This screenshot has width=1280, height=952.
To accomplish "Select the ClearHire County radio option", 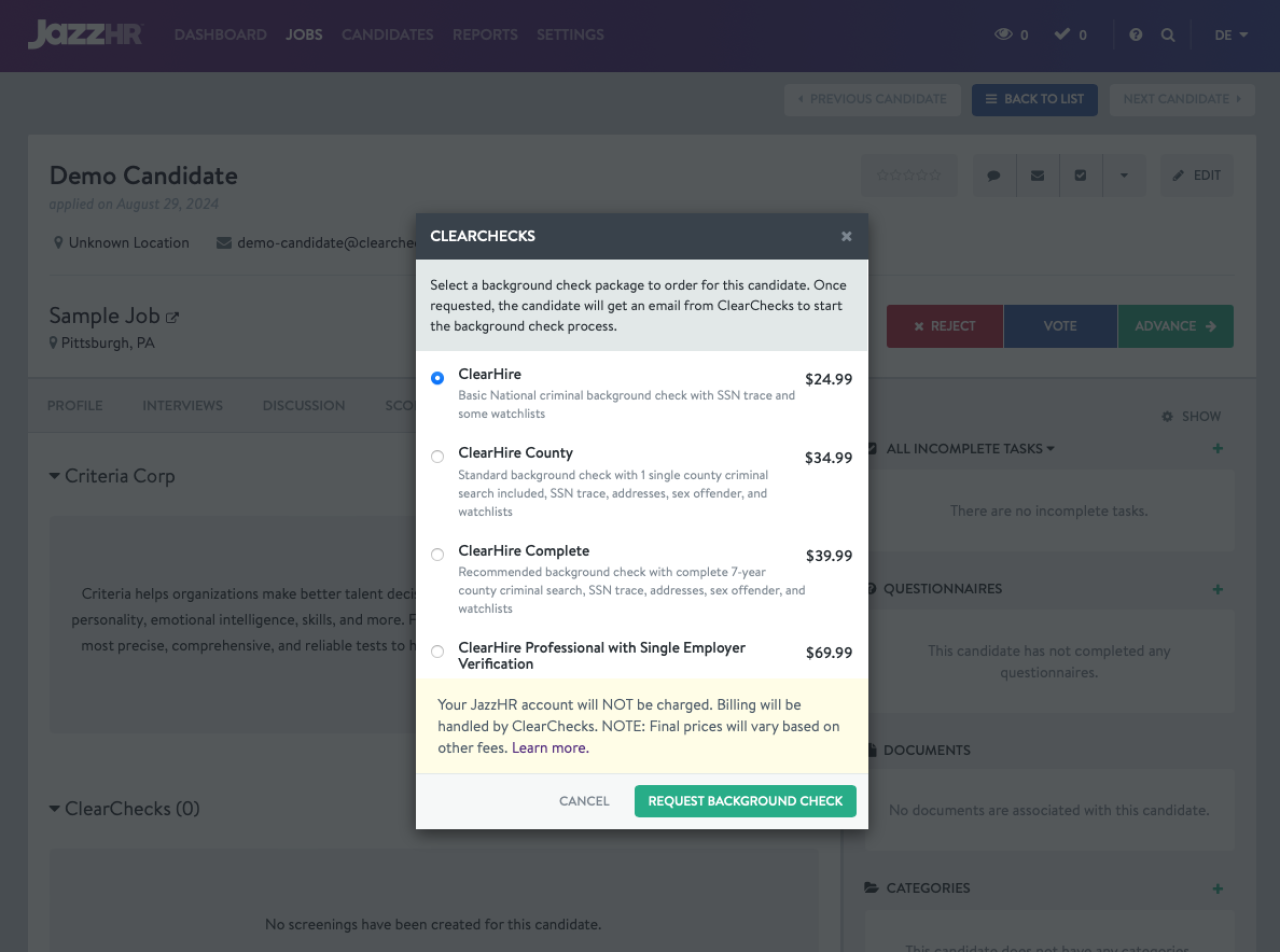I will coord(437,457).
